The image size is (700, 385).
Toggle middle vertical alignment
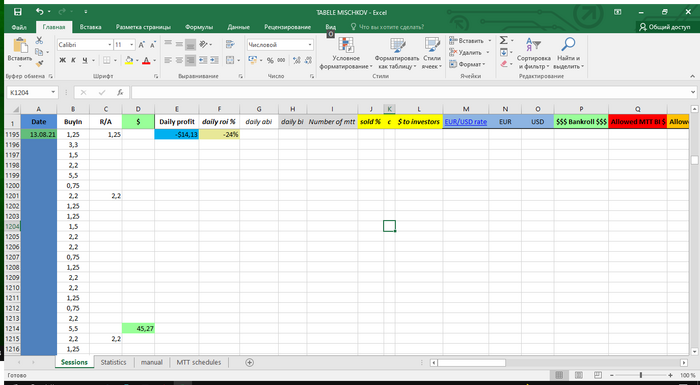[179, 44]
